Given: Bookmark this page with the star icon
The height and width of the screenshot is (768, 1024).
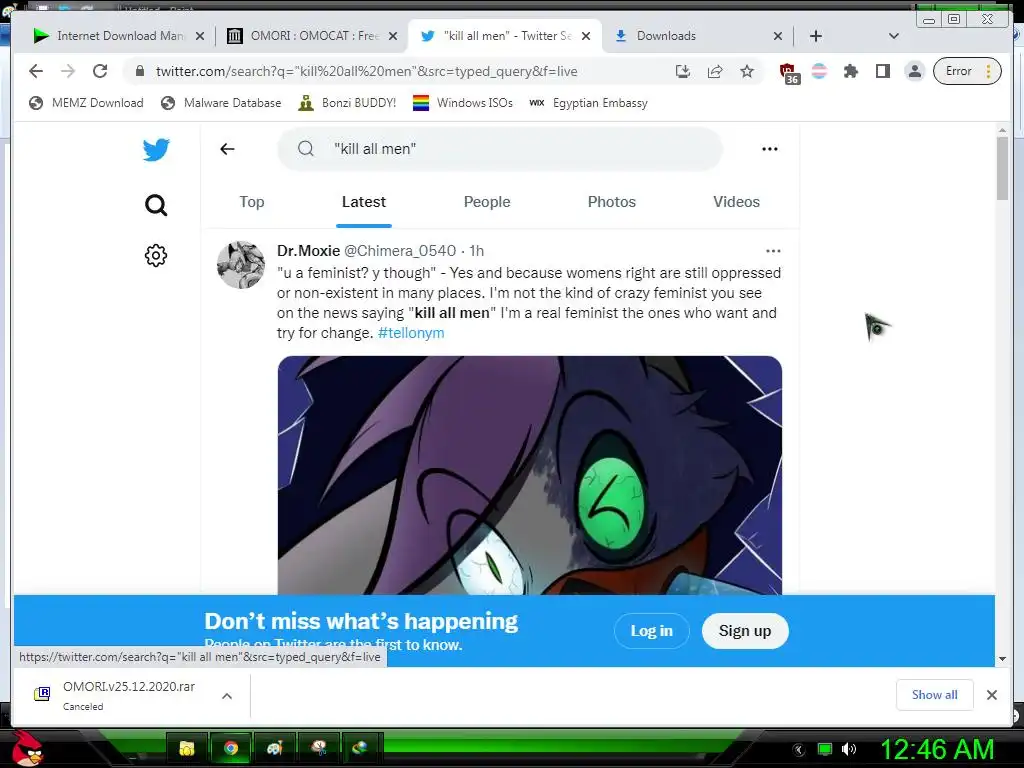Looking at the screenshot, I should (747, 71).
